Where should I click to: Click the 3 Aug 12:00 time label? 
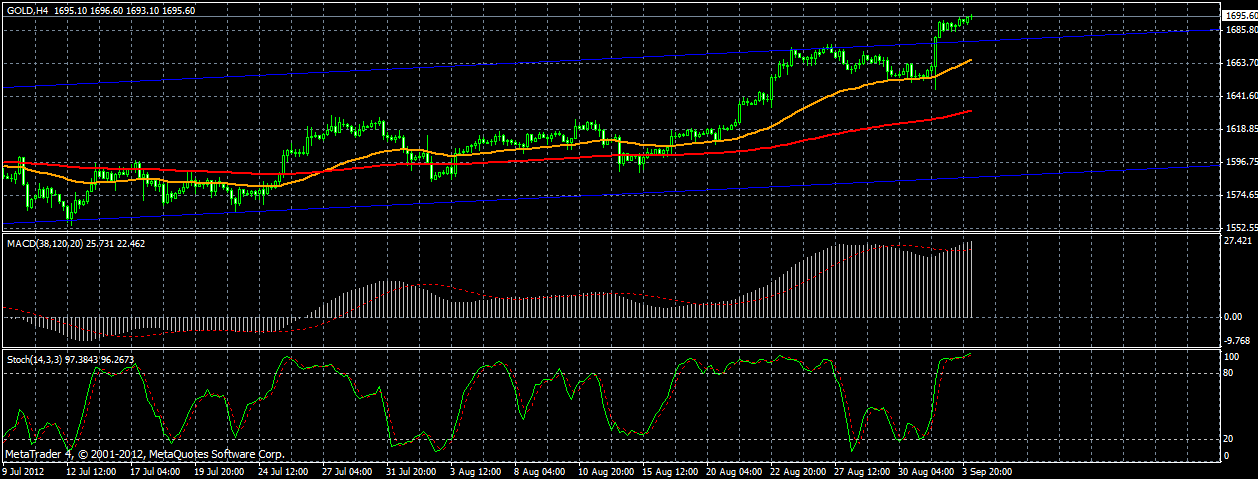[476, 471]
